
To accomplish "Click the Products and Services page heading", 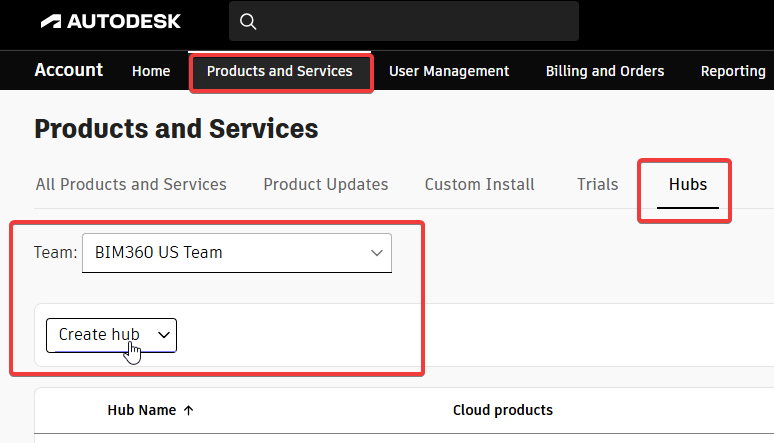I will click(176, 129).
